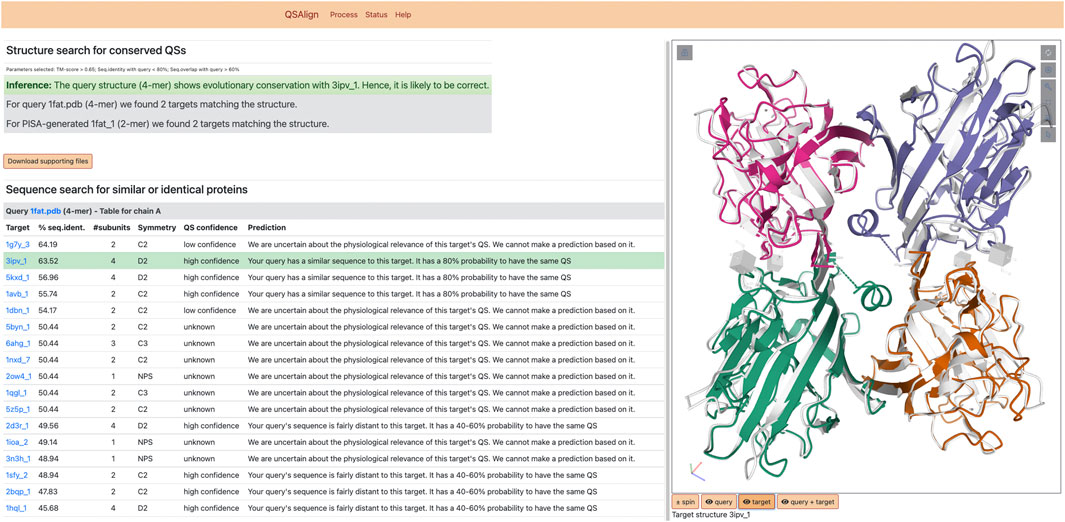The height and width of the screenshot is (522, 1065).
Task: Click the 56.96 sequence identity value
Action: coord(48,277)
